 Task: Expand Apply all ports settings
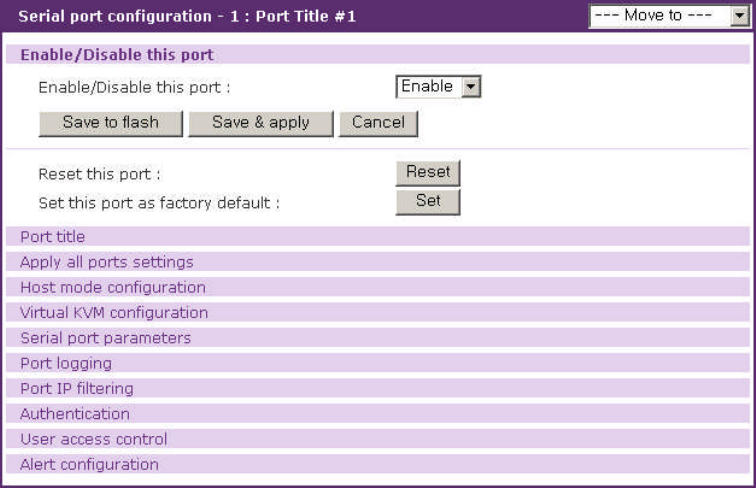[107, 262]
